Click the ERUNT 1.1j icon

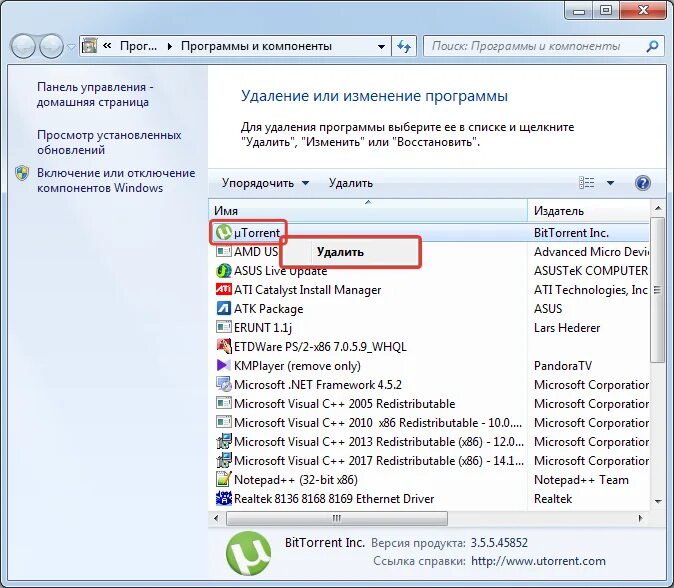click(x=224, y=327)
